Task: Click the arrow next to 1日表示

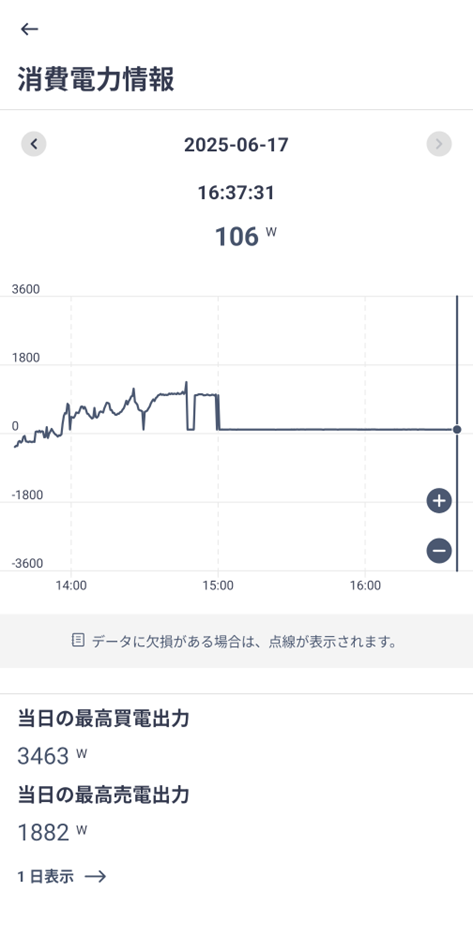Action: [x=95, y=877]
